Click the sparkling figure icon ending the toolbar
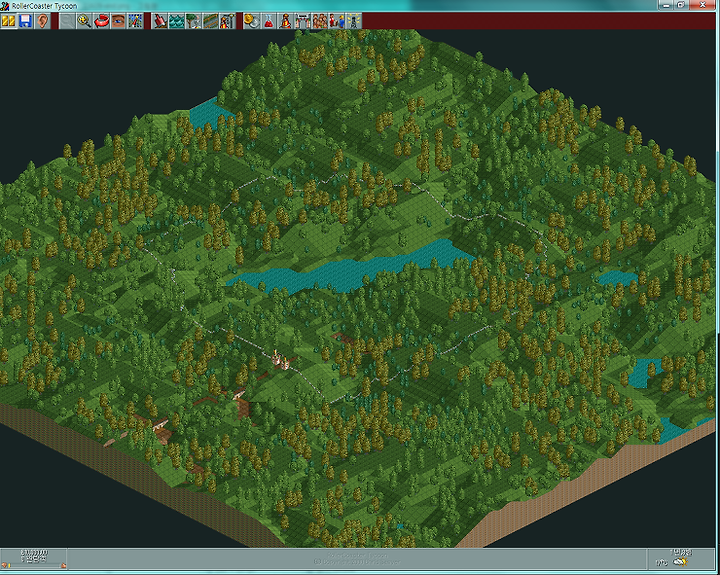This screenshot has height=575, width=720. point(354,21)
